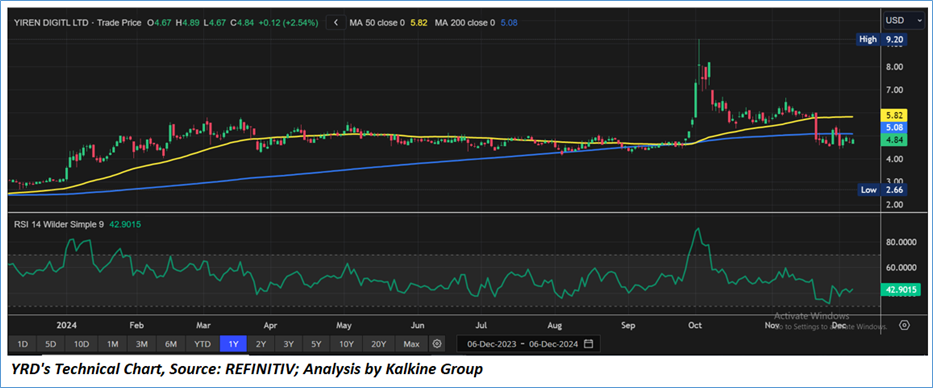Select the 1D time range

coord(23,344)
